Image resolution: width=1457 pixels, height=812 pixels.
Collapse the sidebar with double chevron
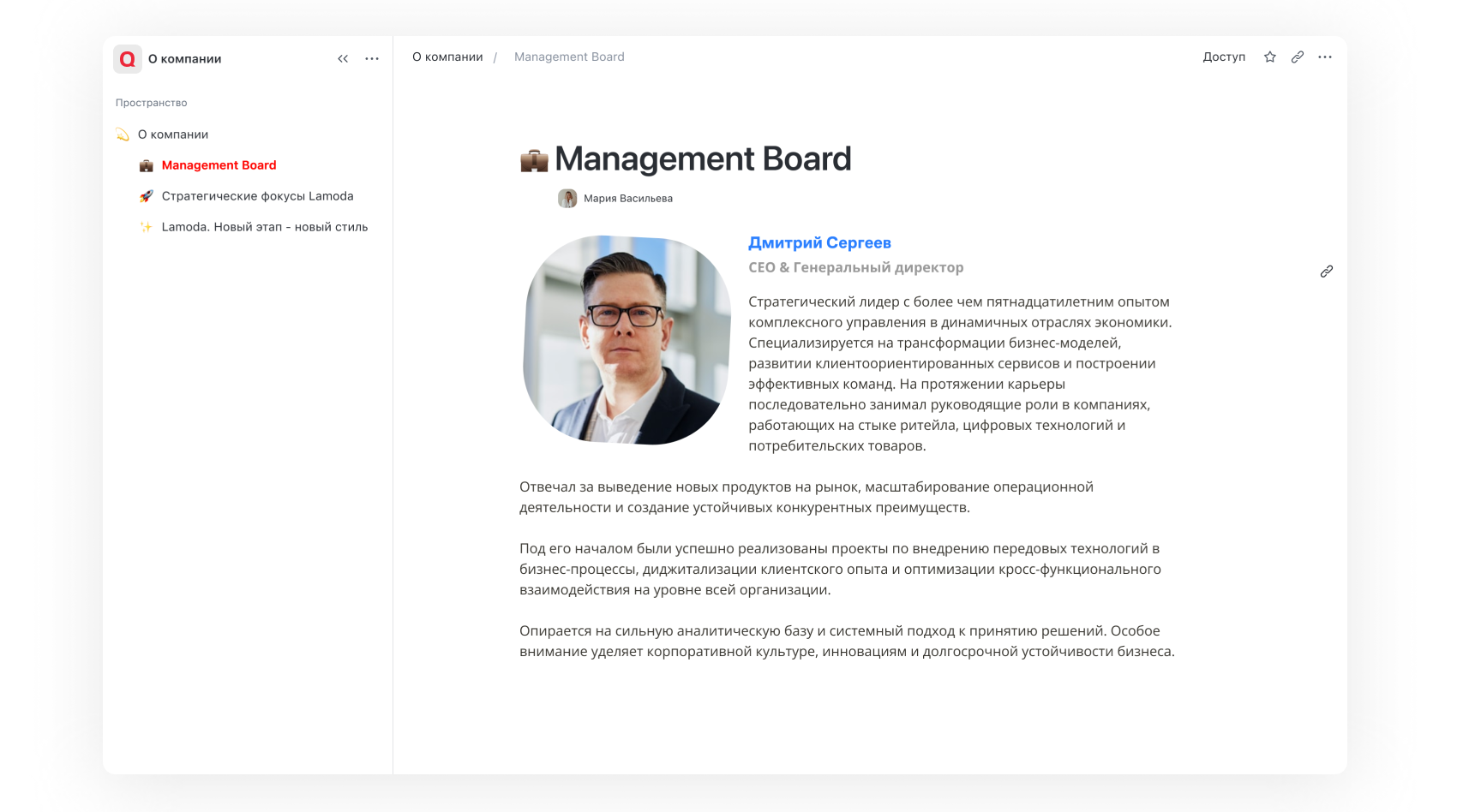coord(343,58)
